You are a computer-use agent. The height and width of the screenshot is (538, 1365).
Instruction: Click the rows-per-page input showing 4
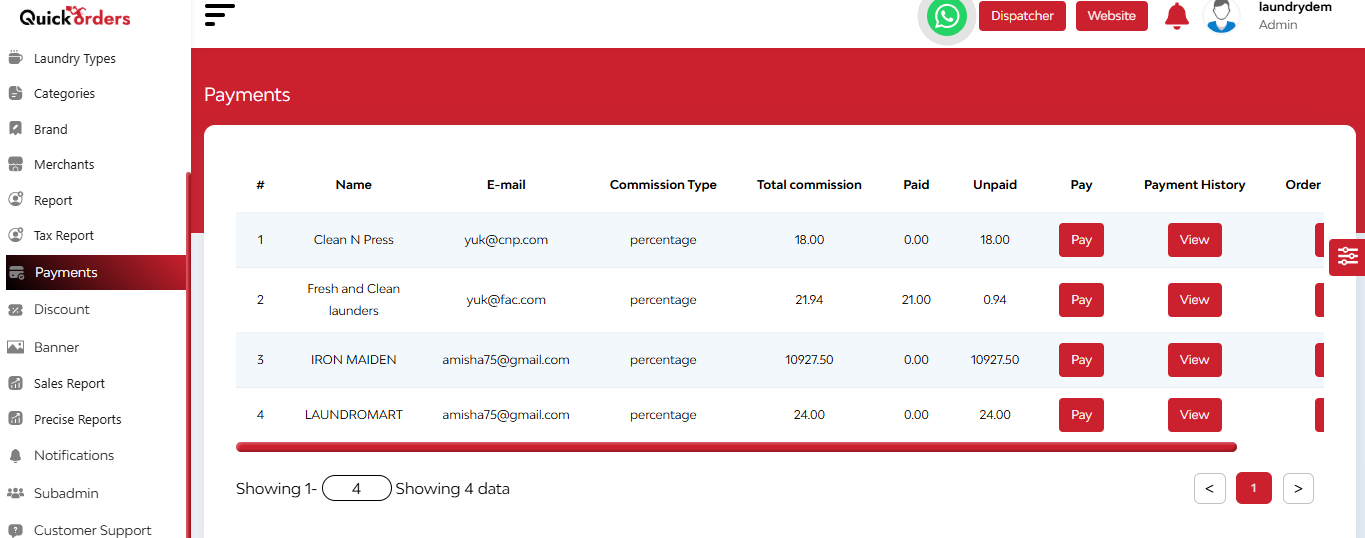pyautogui.click(x=357, y=489)
